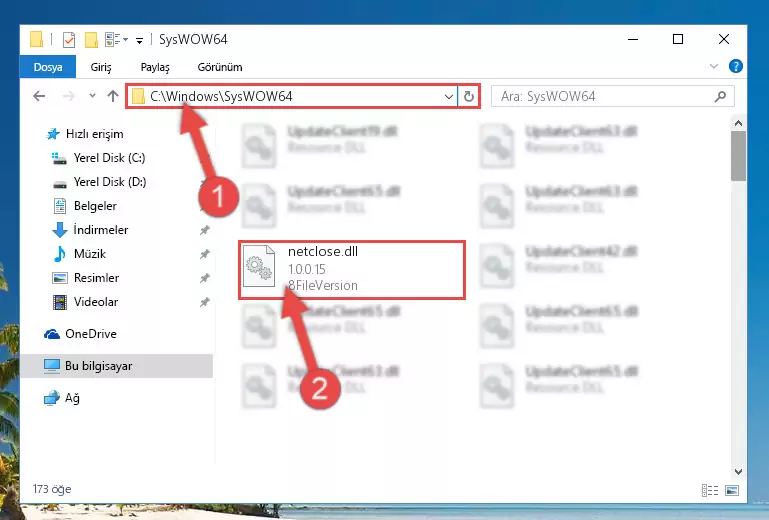Open Videolar folder in sidebar
Image resolution: width=769 pixels, height=520 pixels.
click(96, 302)
